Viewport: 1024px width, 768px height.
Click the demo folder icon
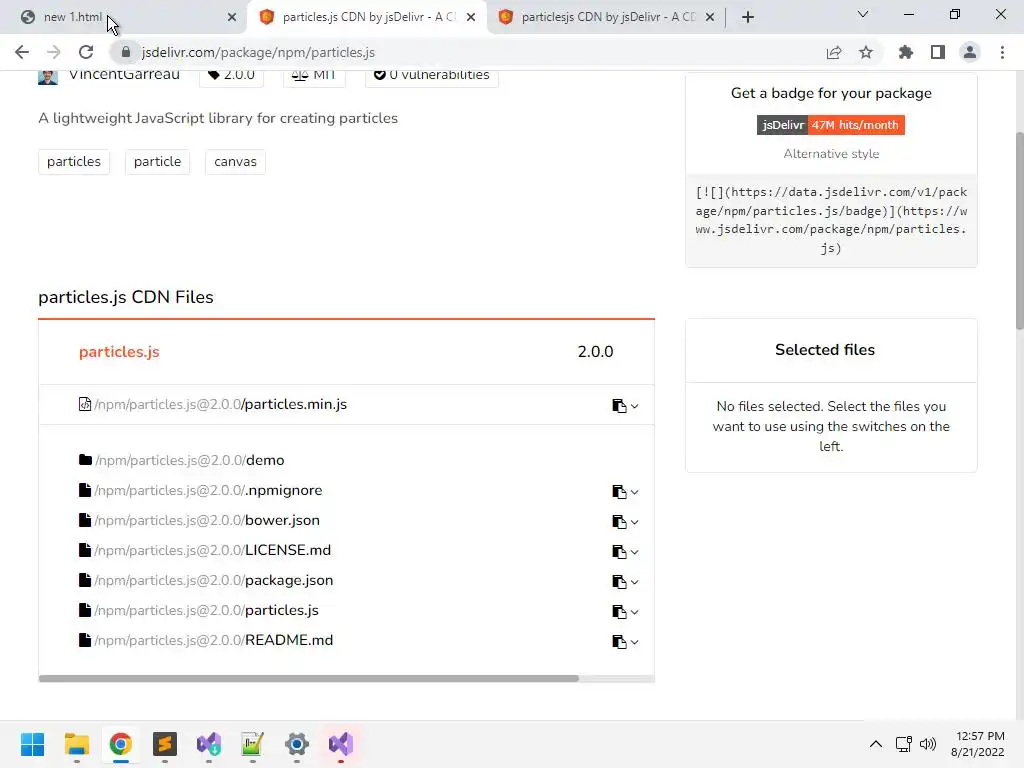pyautogui.click(x=85, y=460)
